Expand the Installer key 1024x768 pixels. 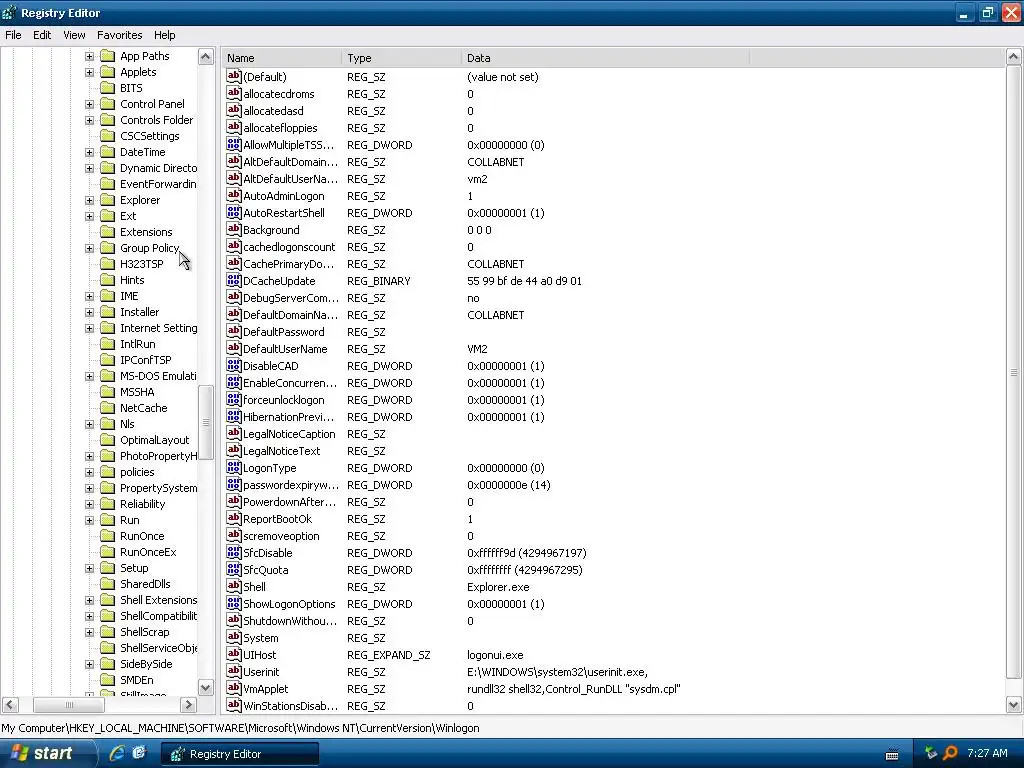click(x=89, y=312)
